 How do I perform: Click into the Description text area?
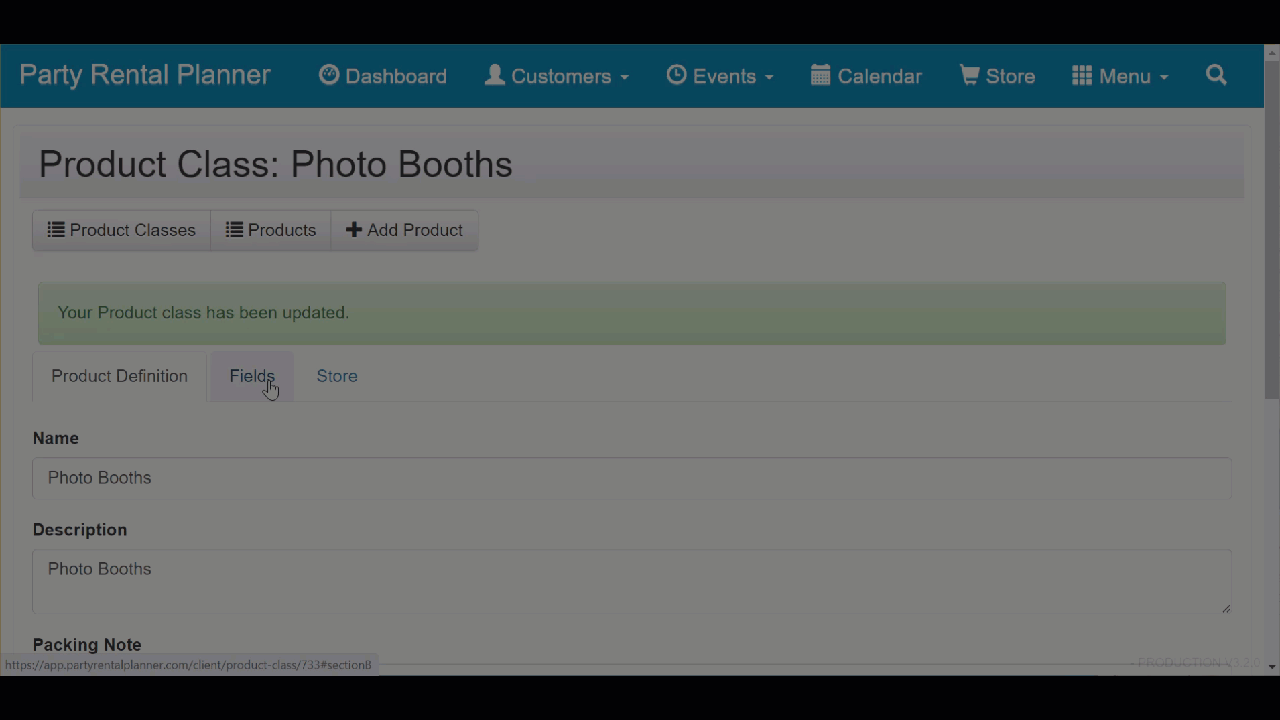(x=632, y=581)
